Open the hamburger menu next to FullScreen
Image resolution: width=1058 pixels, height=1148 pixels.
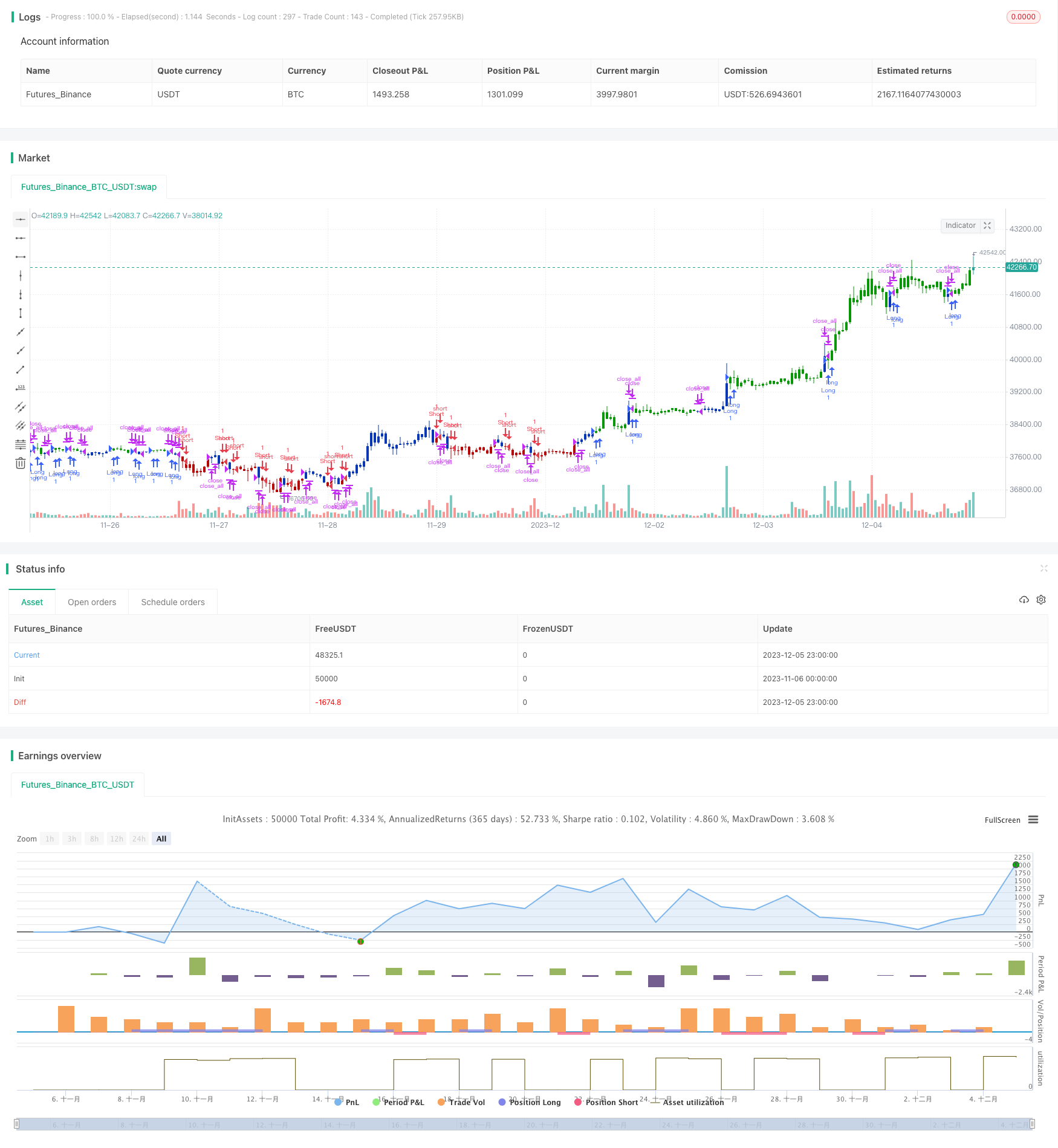1034,820
